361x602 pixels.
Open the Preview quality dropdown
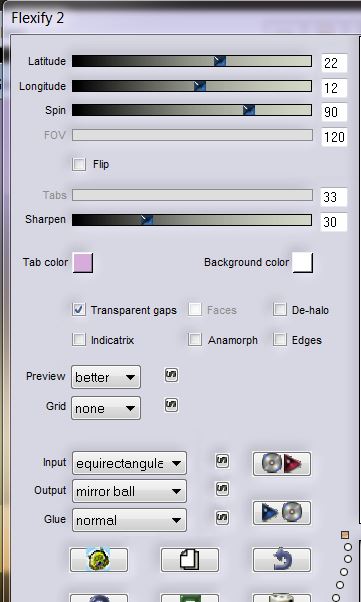pos(106,377)
